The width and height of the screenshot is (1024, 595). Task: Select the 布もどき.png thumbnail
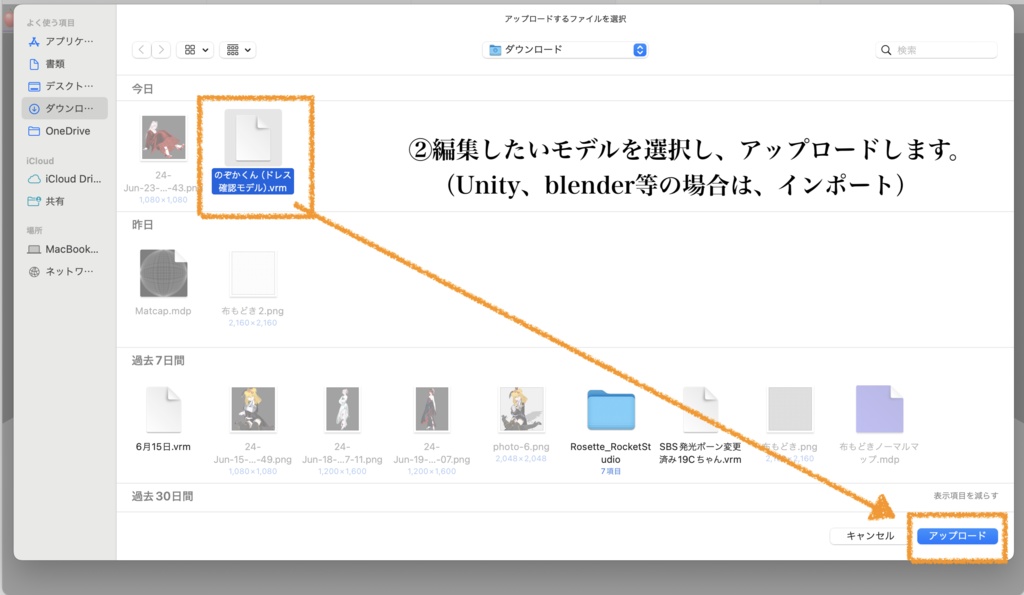coord(790,409)
